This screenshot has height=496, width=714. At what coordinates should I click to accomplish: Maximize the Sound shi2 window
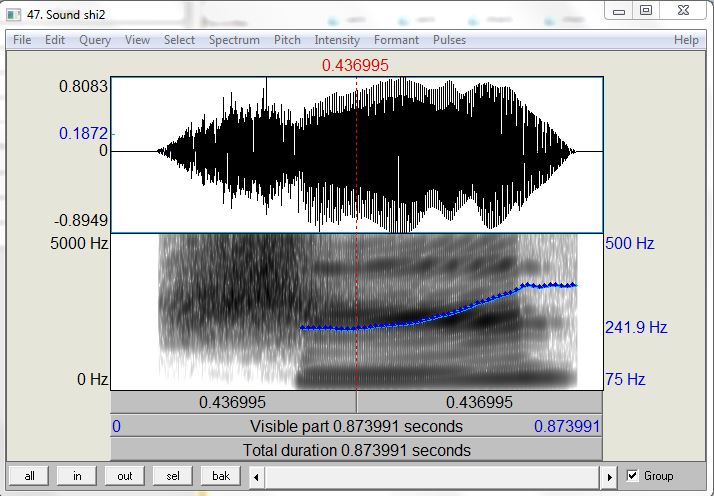pos(646,10)
